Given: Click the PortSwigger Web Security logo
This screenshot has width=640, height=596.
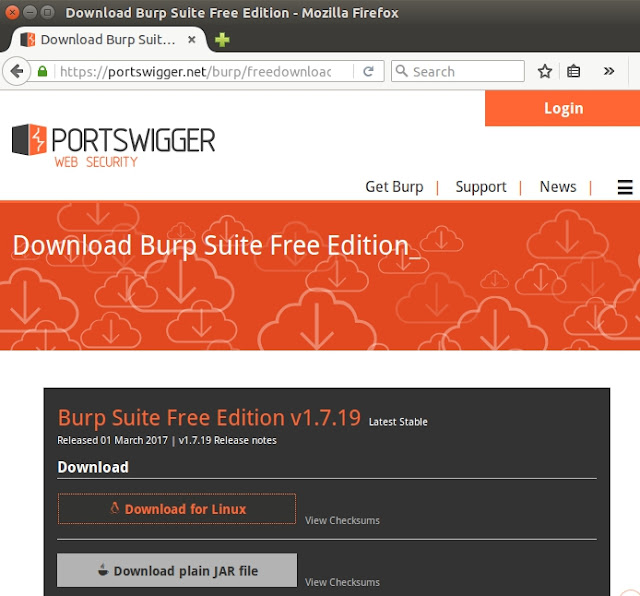Looking at the screenshot, I should click(113, 146).
